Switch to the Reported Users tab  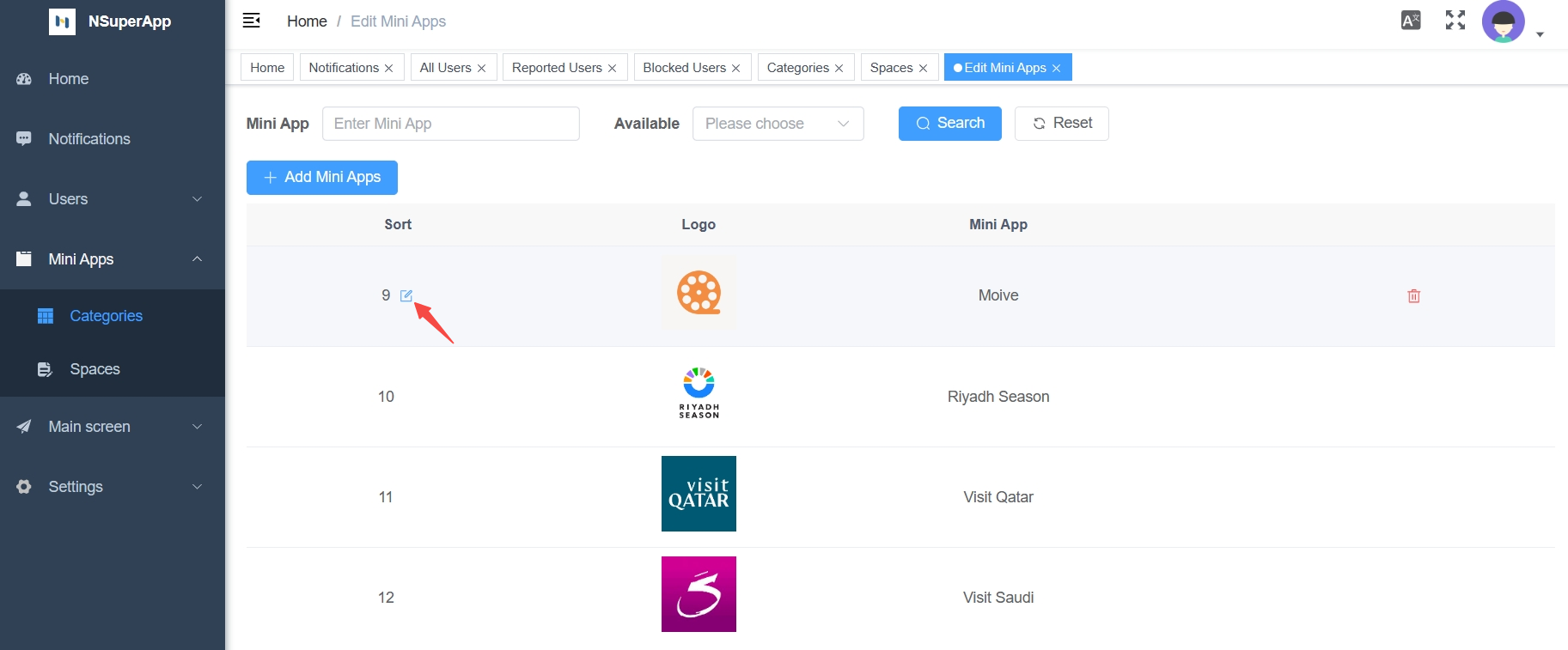coord(556,68)
